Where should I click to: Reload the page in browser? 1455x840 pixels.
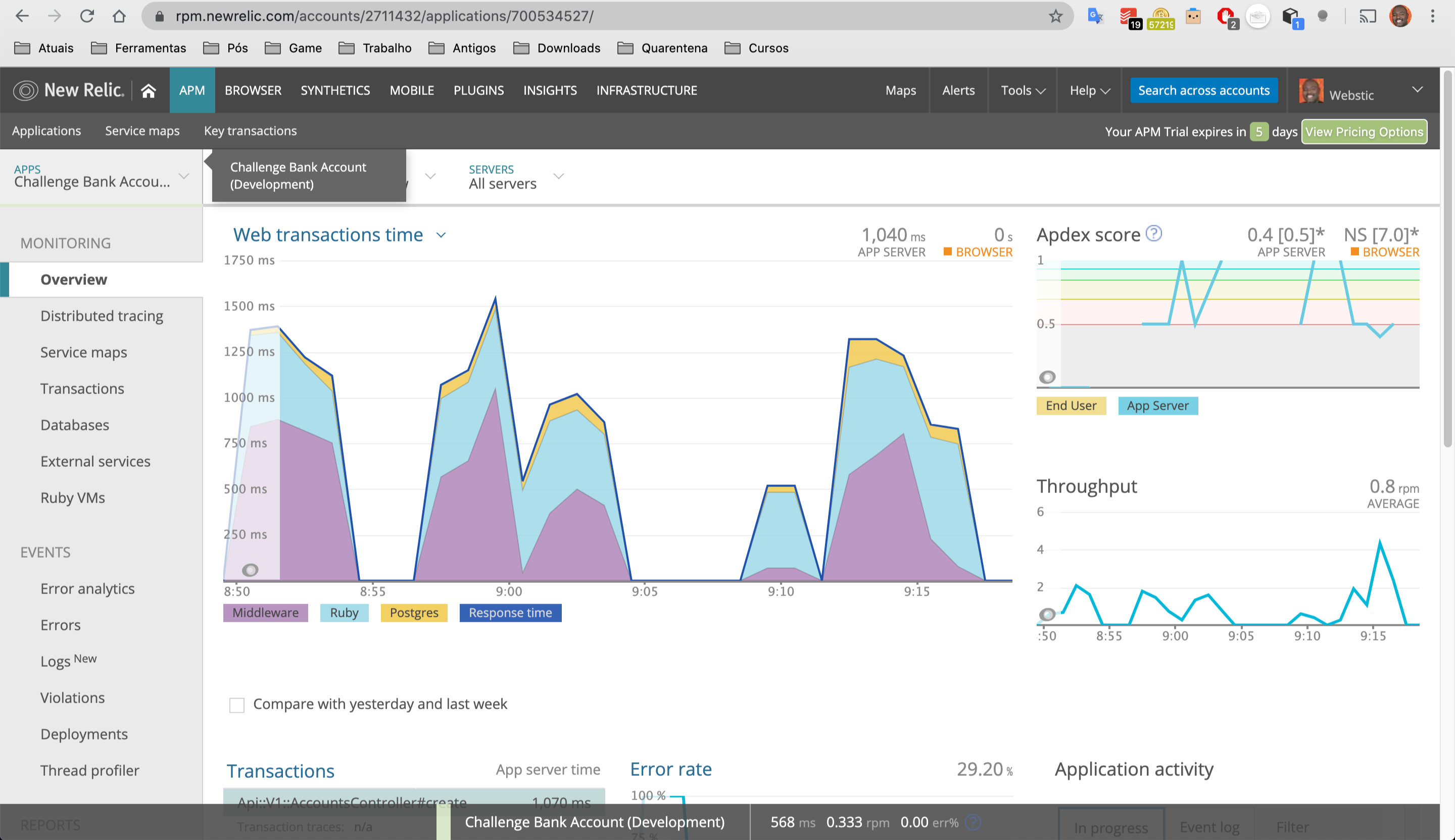click(87, 16)
